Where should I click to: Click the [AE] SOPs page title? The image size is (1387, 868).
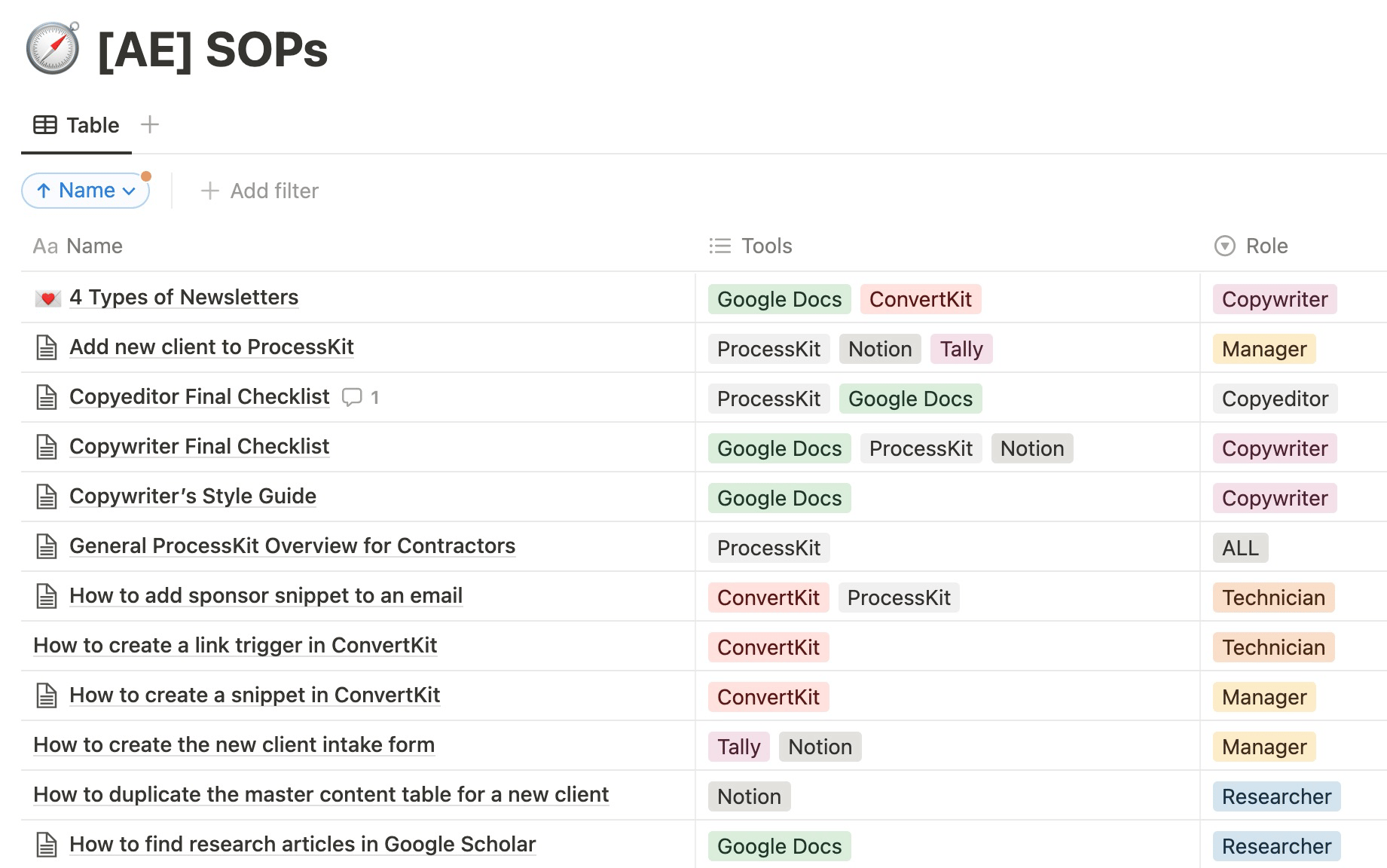pyautogui.click(x=213, y=50)
